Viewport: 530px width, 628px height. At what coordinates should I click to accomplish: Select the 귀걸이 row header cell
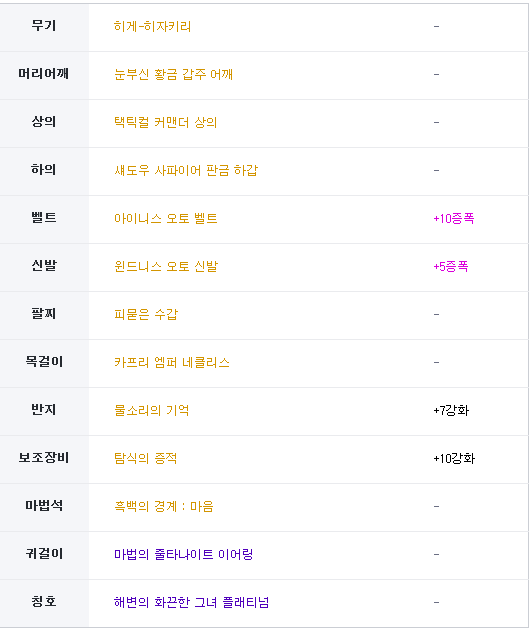[x=44, y=556]
